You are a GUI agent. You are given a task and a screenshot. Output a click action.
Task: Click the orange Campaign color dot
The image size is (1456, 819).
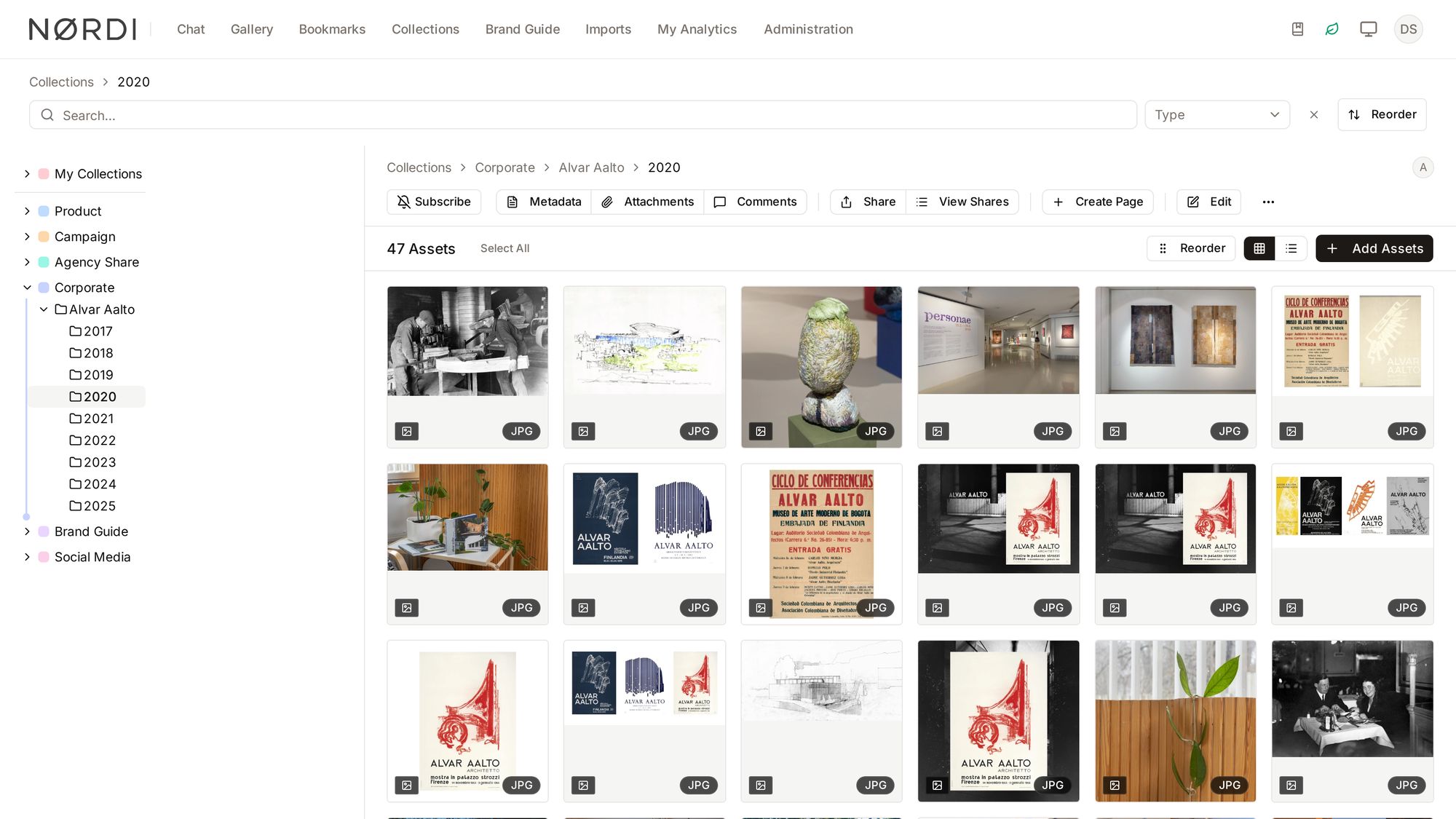pos(44,237)
